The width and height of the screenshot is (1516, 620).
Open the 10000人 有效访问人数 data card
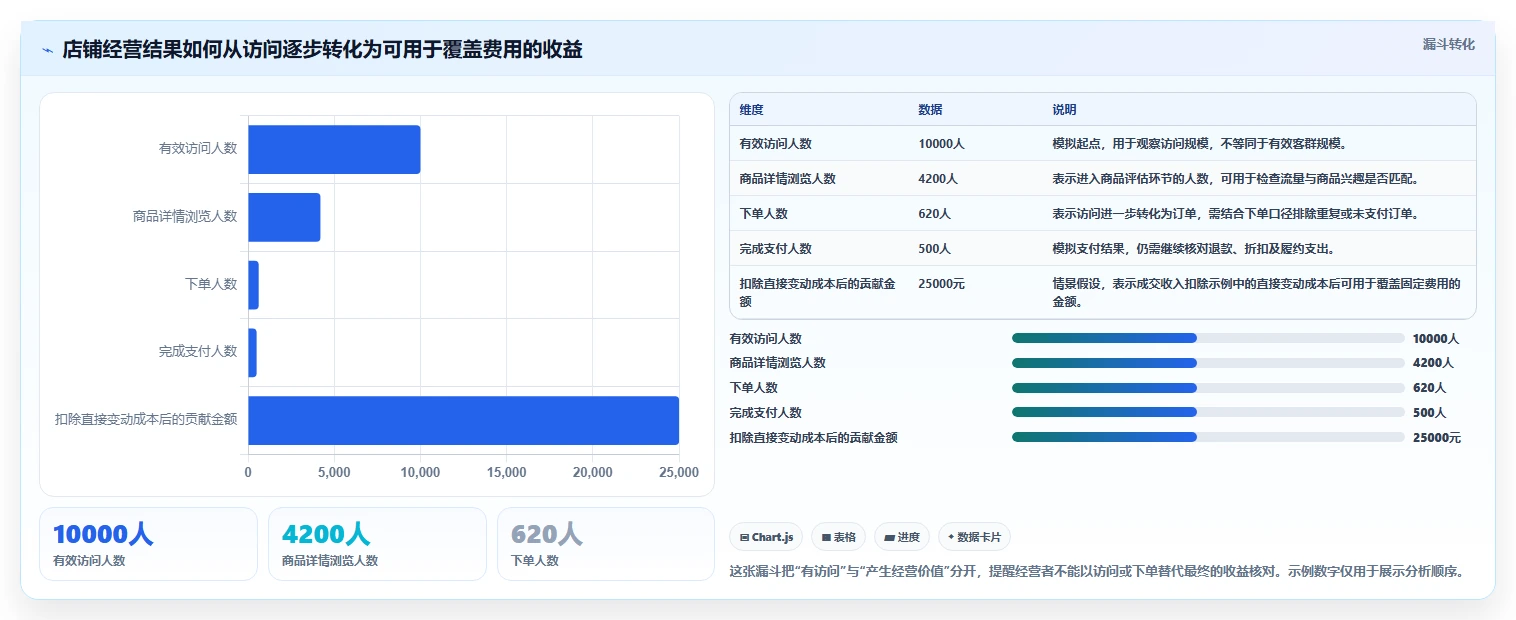[x=148, y=544]
